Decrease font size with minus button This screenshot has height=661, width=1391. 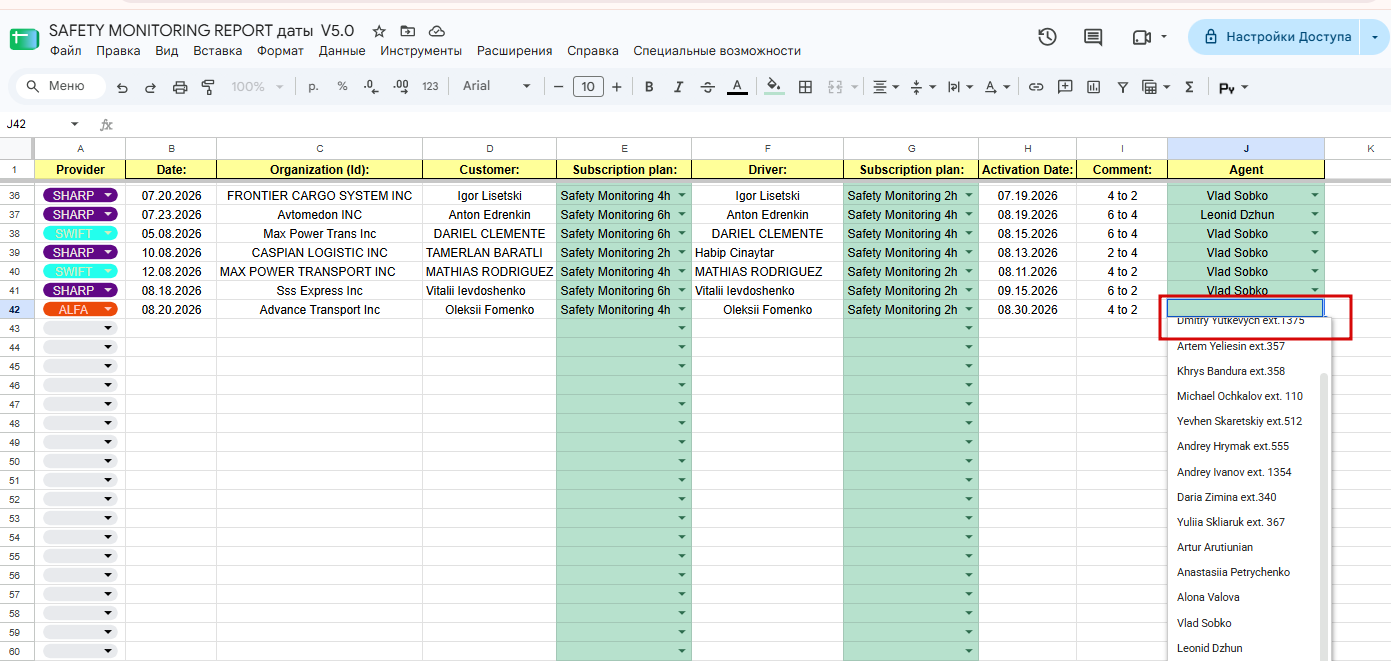(x=558, y=87)
